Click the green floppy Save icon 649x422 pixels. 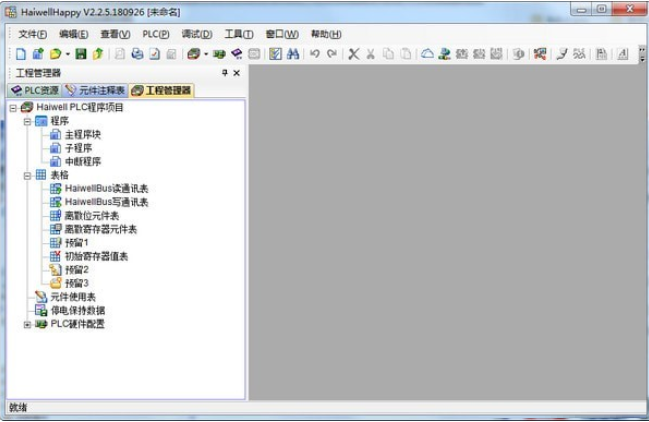[x=81, y=54]
